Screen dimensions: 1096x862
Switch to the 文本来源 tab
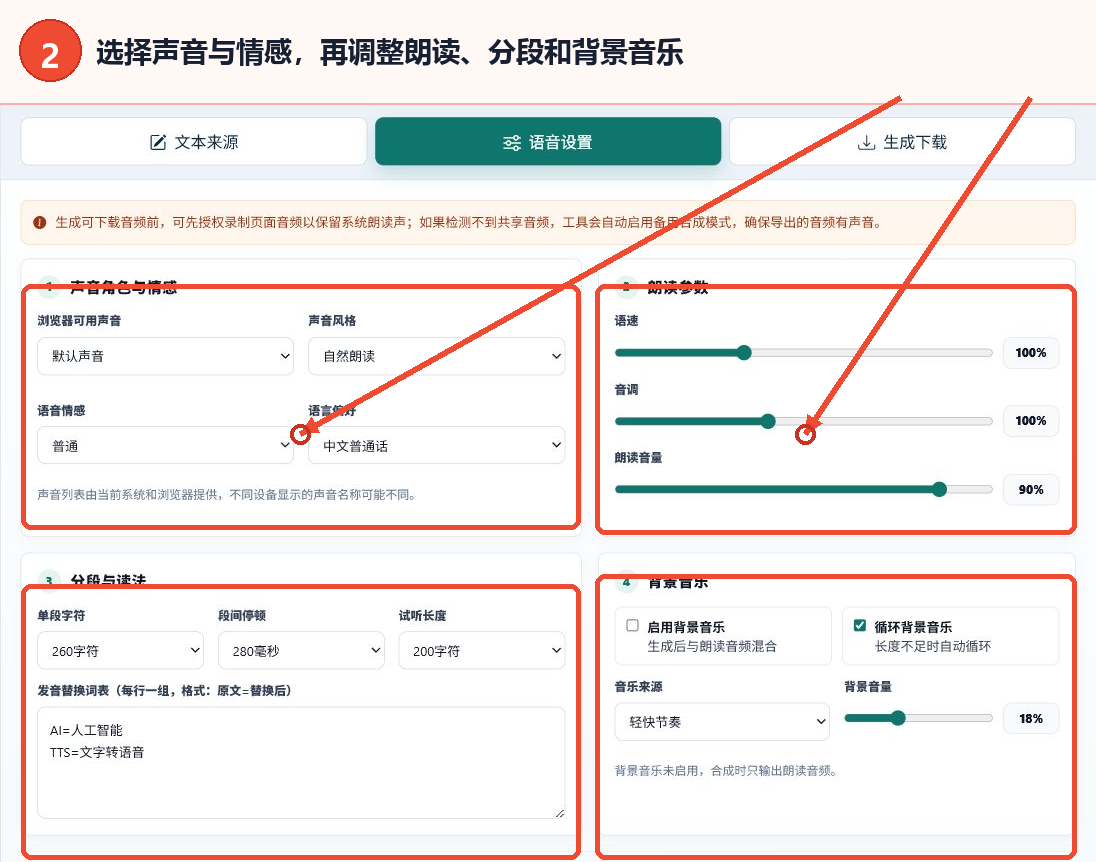tap(194, 142)
